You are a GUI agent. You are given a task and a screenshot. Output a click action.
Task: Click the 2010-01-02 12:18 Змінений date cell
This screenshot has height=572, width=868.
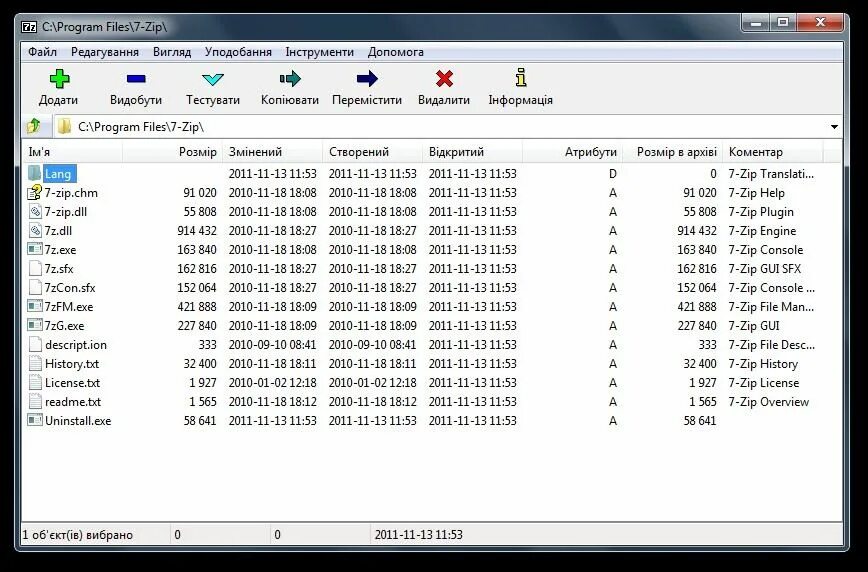click(x=272, y=383)
